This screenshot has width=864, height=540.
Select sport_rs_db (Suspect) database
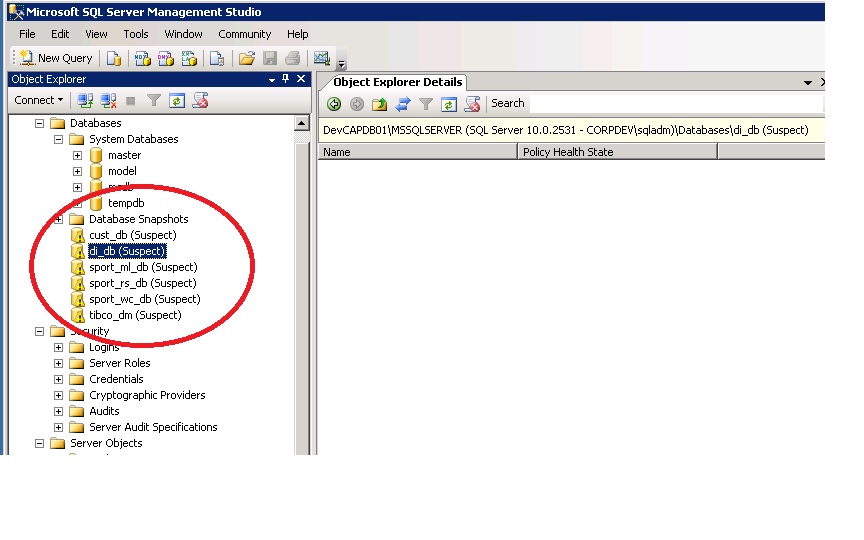coord(143,283)
